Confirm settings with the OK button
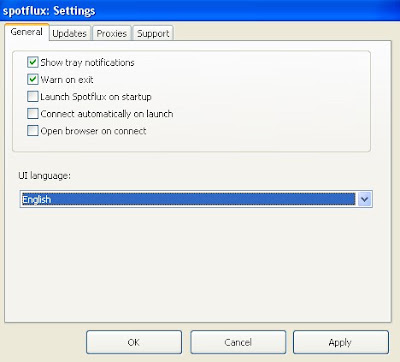The height and width of the screenshot is (362, 400). 134,342
